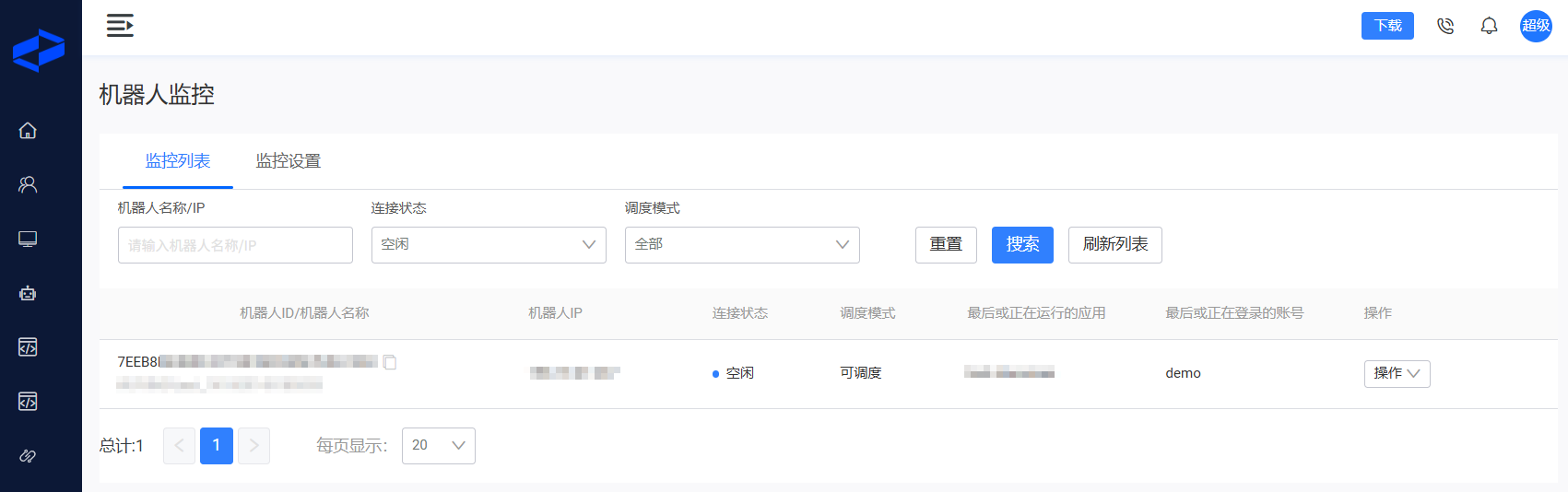The width and height of the screenshot is (1568, 492).
Task: Go to previous page arrow
Action: coord(179,446)
